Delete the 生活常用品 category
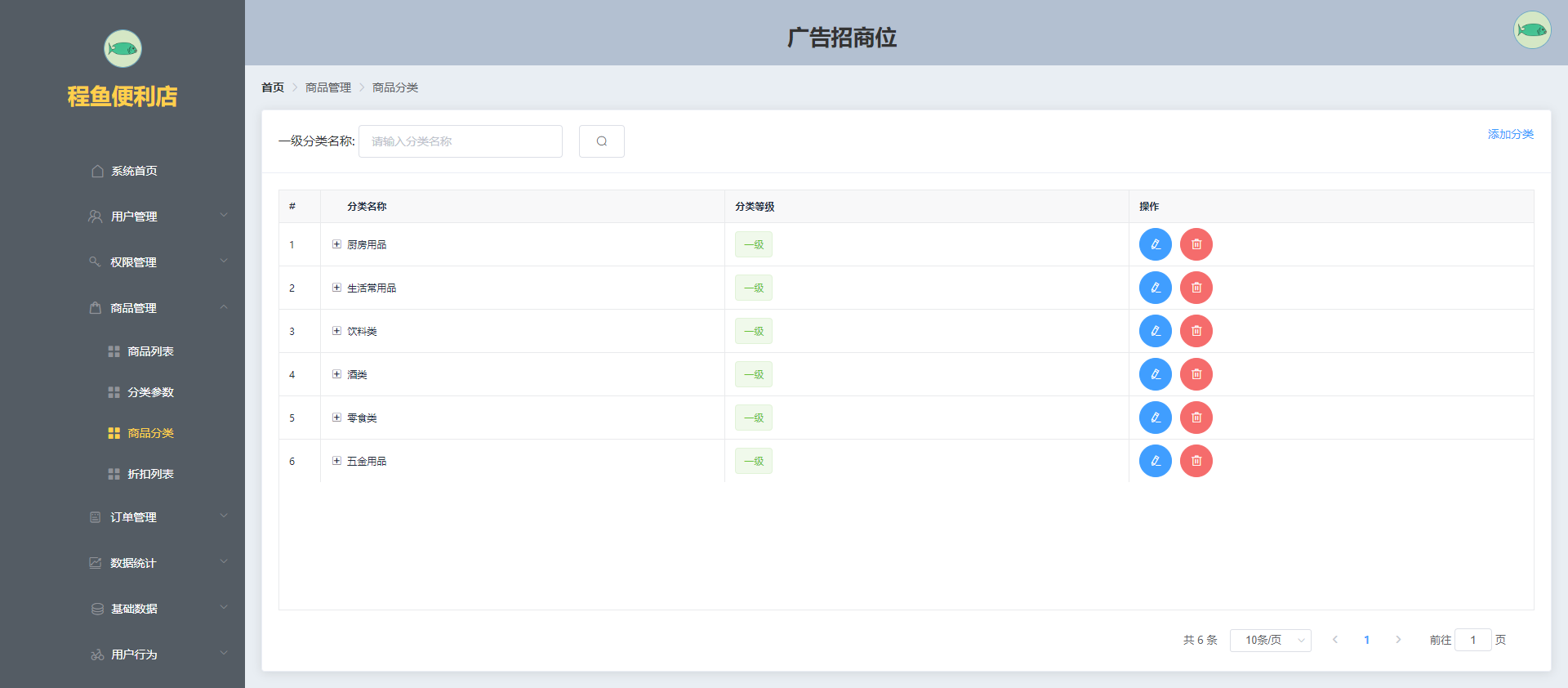This screenshot has width=1568, height=688. (1196, 288)
